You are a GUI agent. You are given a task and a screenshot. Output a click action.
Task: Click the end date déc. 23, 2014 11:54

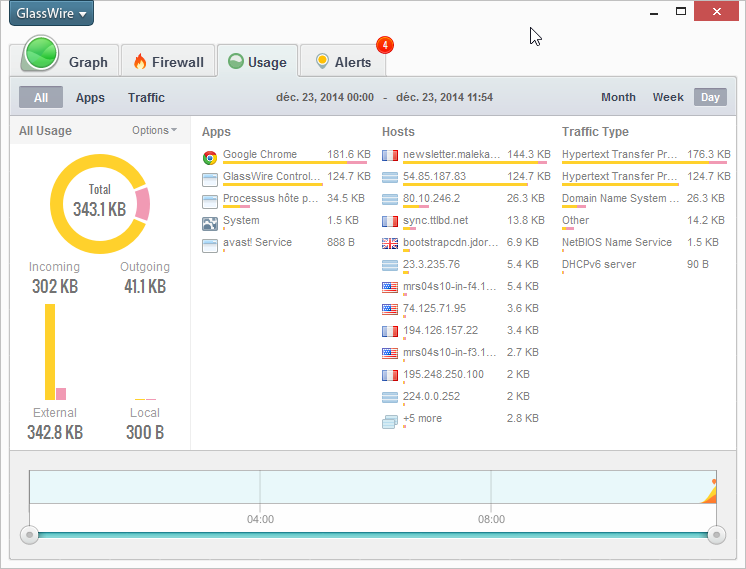[x=444, y=98]
